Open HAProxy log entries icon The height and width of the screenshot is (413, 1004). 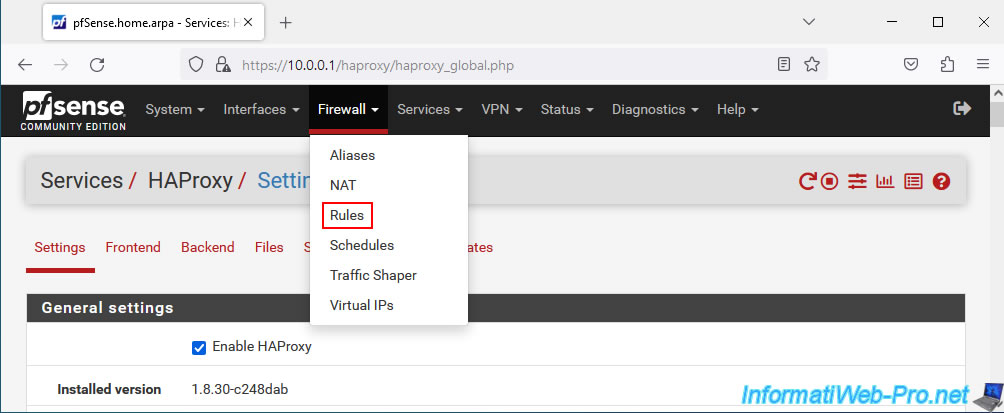913,182
